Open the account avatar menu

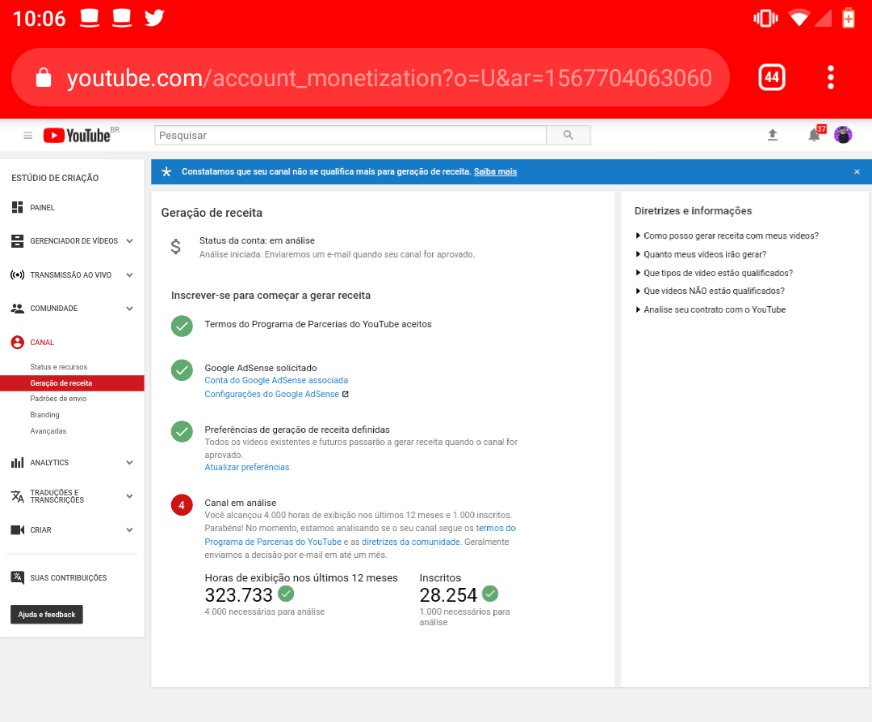click(843, 135)
